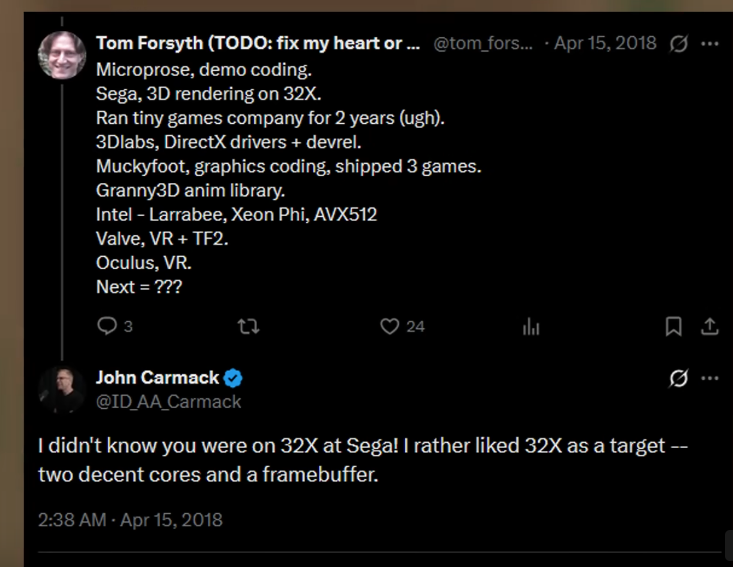Open the more options menu on John Carmack's tweet
Viewport: 733px width, 567px height.
[x=710, y=378]
